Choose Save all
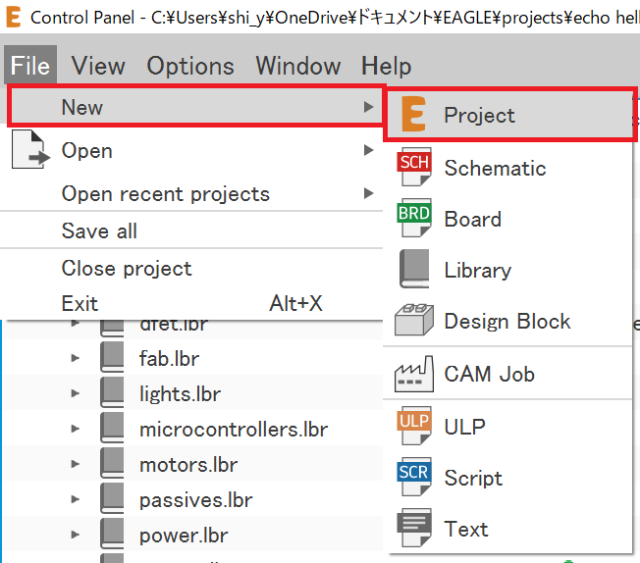Screen dimensions: 640x563 coord(192,230)
